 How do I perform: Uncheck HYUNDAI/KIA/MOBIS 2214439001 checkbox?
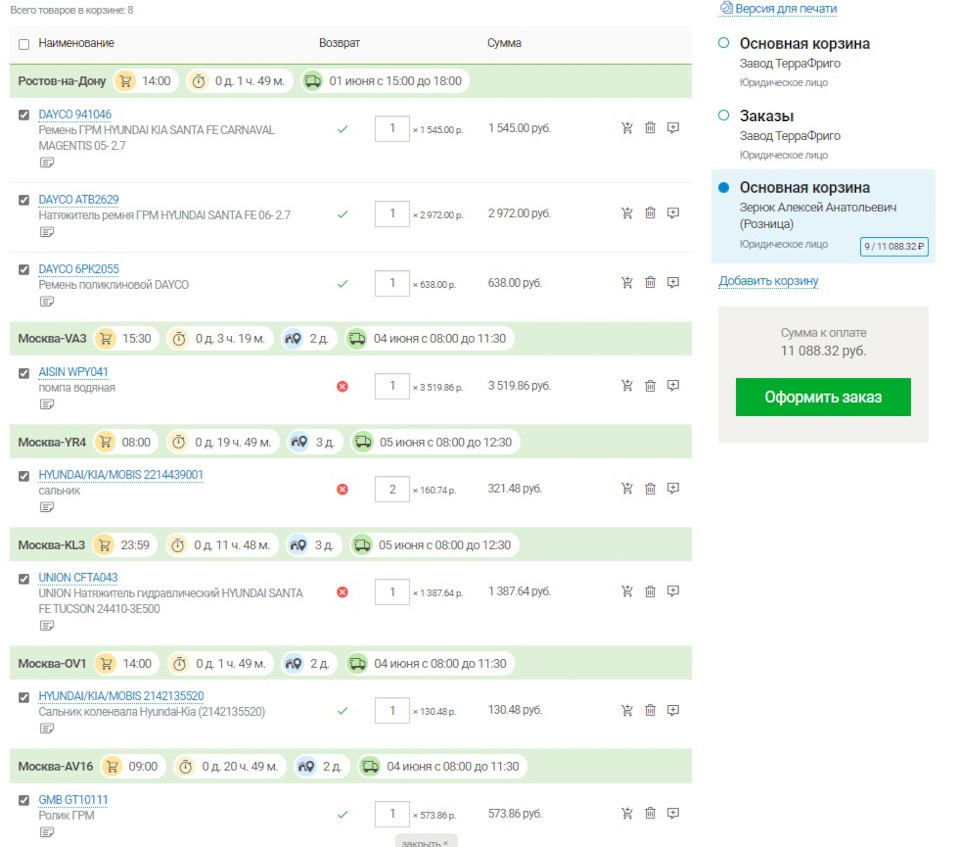click(24, 476)
